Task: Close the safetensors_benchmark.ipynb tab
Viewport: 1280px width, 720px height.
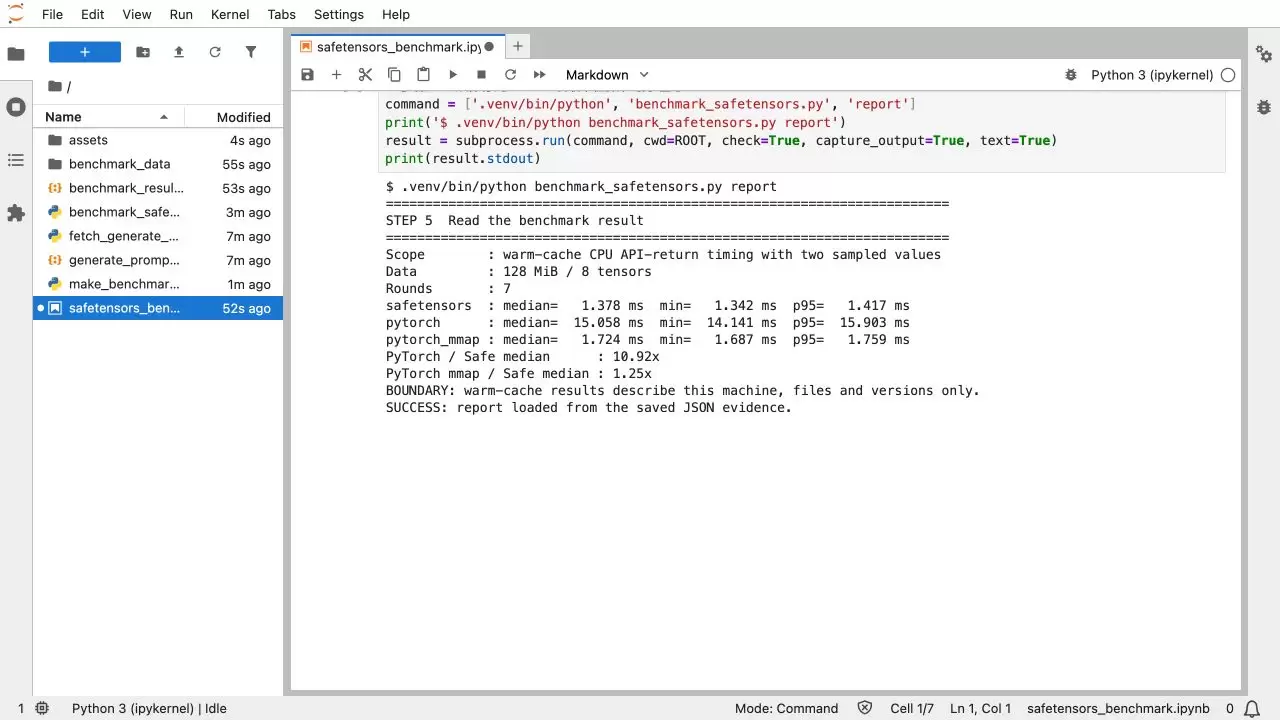Action: (489, 47)
